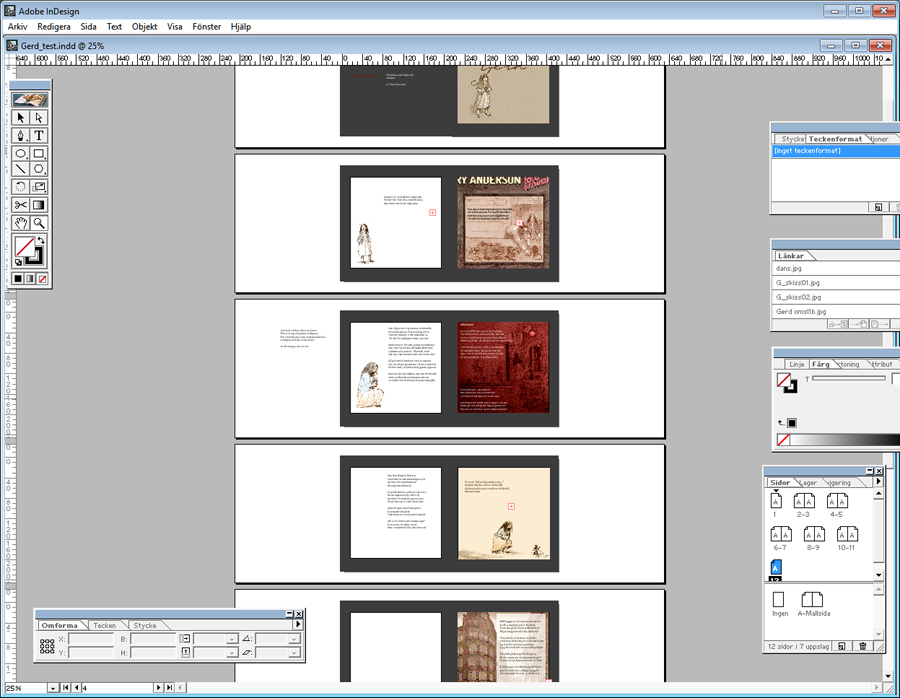This screenshot has width=900, height=698.
Task: Click the fill/stroke swatch in Färg panel
Action: point(787,383)
